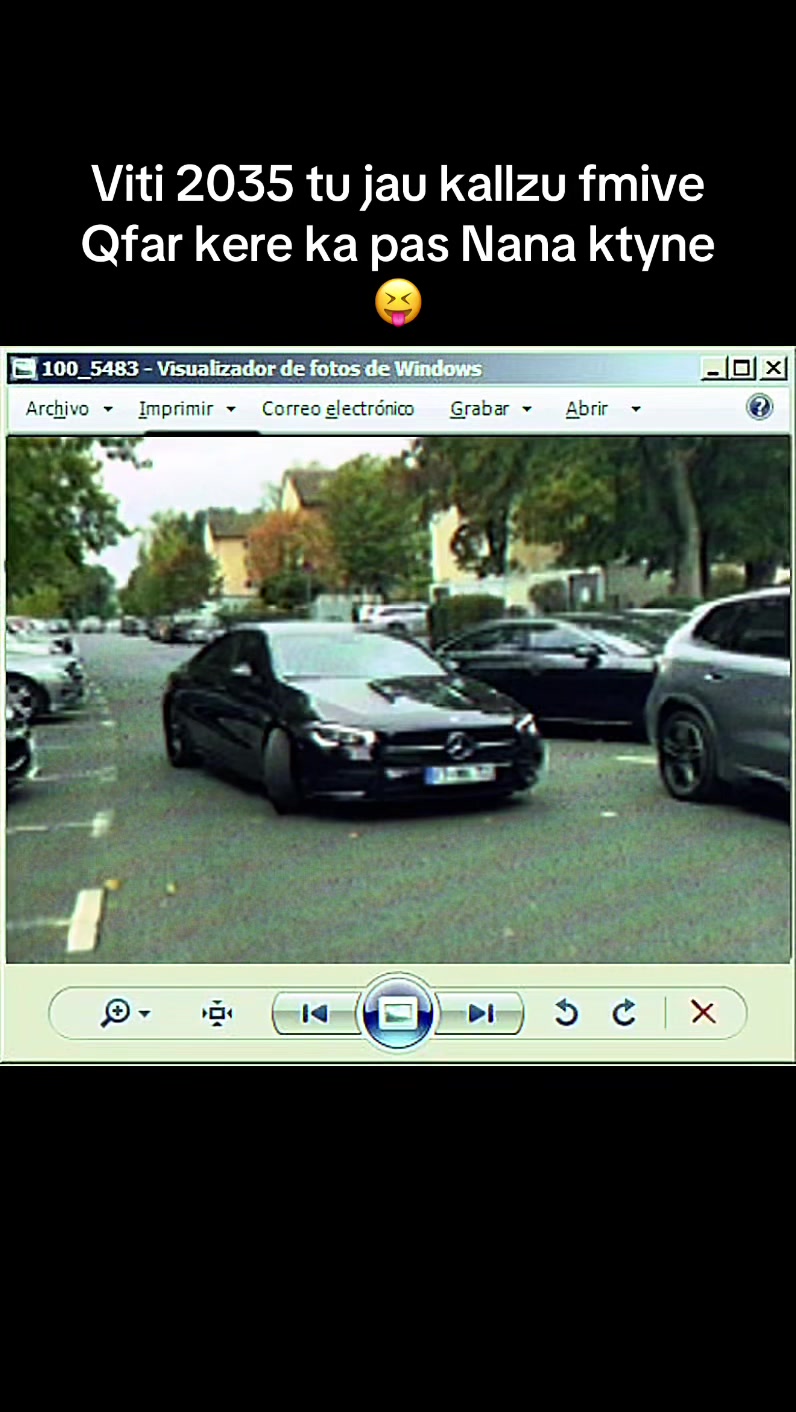
Task: Rotate the photo counterclockwise
Action: pyautogui.click(x=566, y=1014)
